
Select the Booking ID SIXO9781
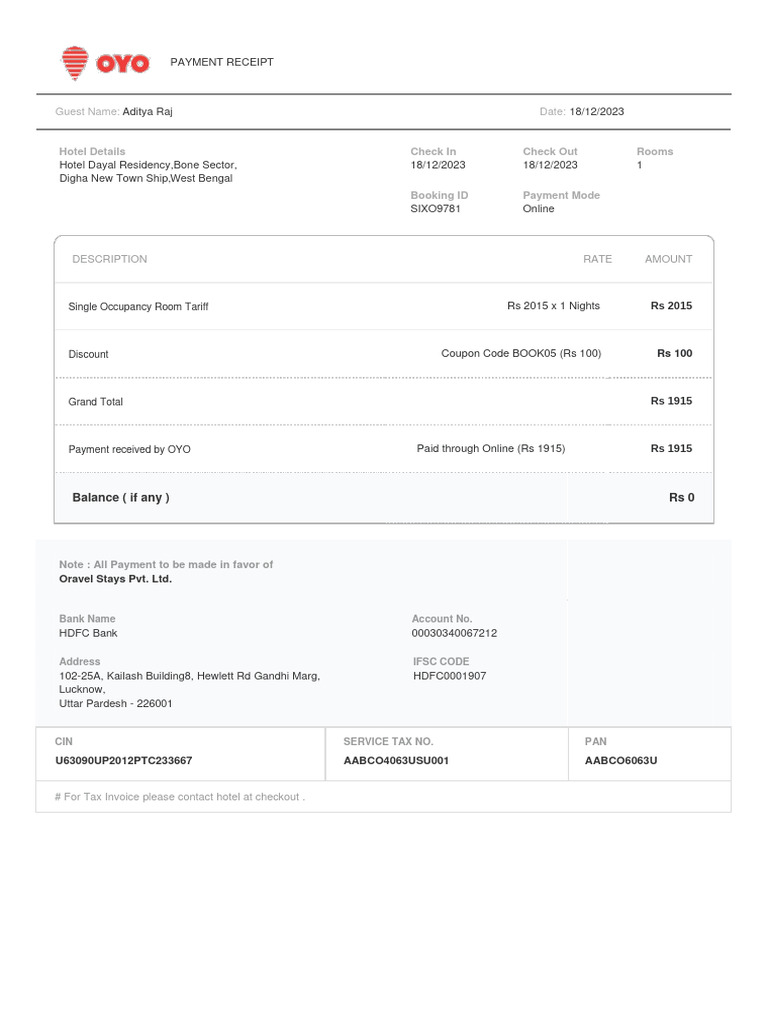point(436,209)
